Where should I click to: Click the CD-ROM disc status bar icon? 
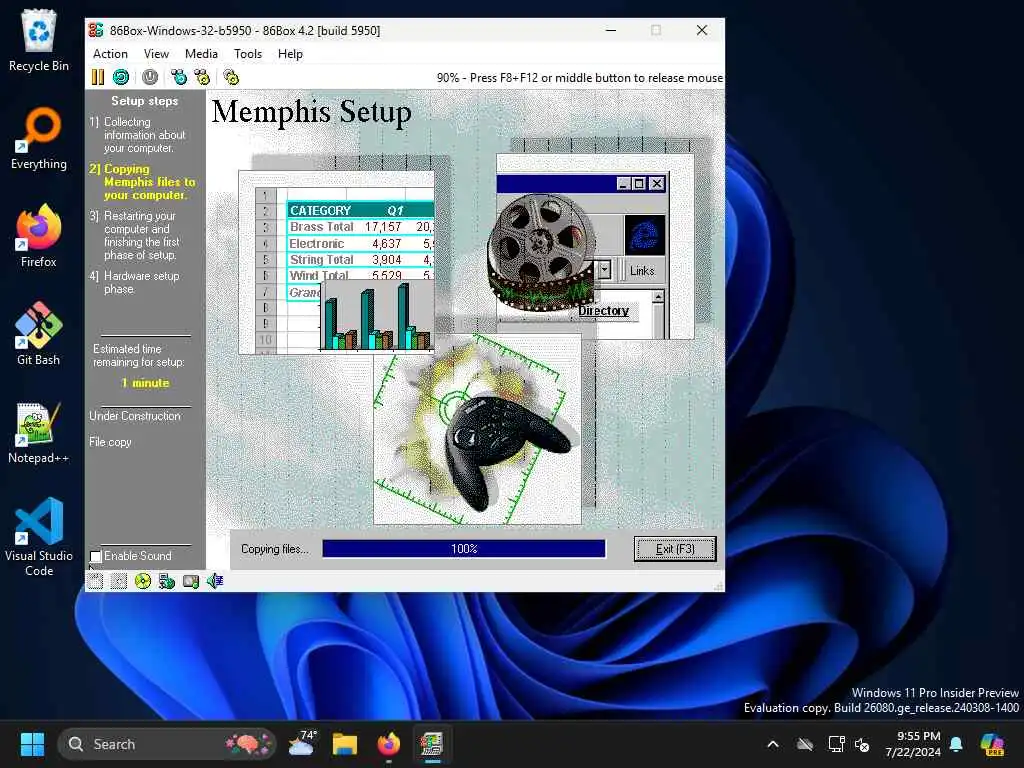142,581
